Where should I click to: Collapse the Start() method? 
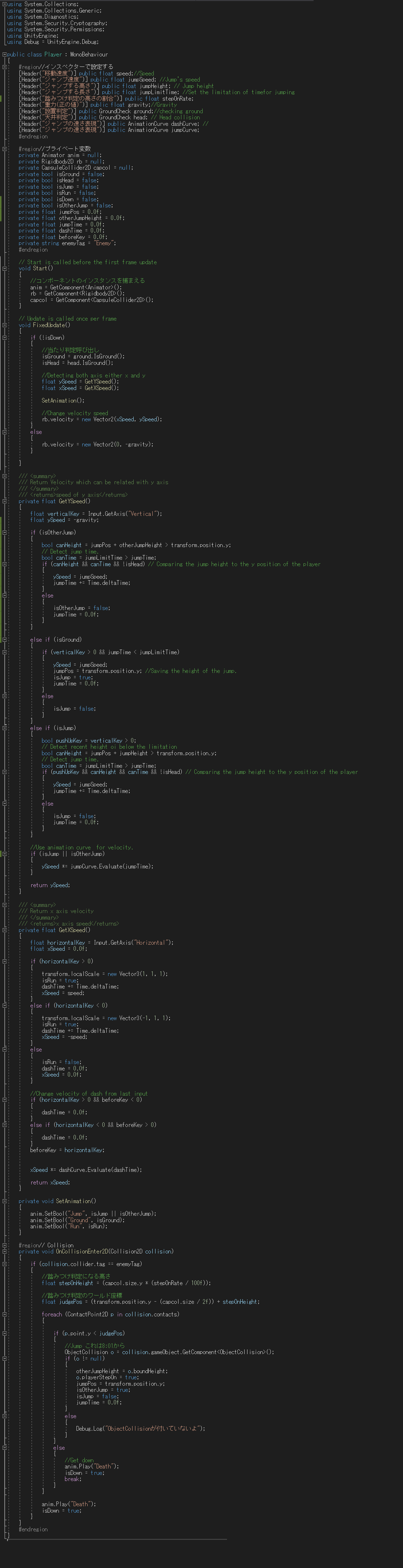coord(4,268)
